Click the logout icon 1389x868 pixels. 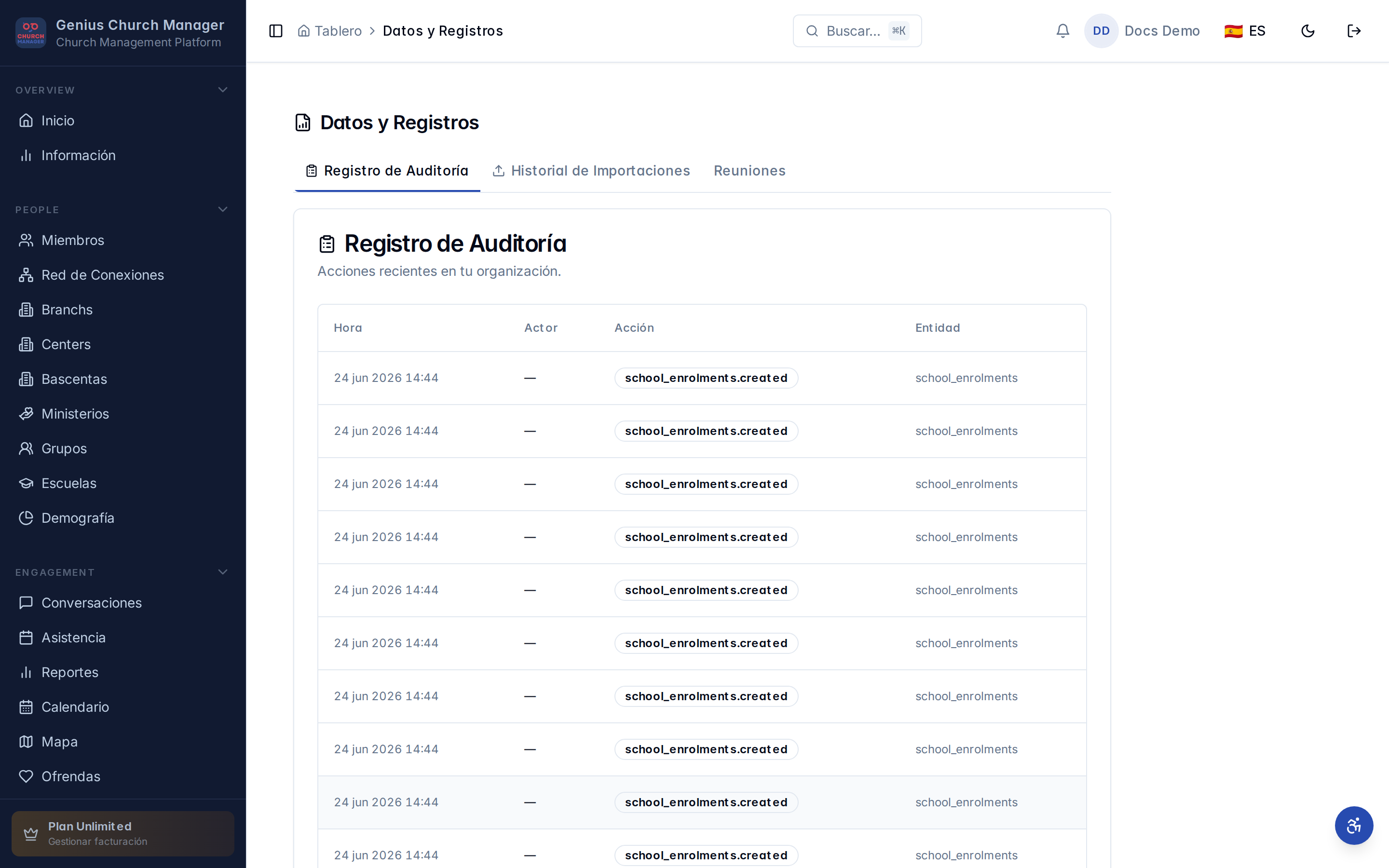click(x=1354, y=31)
